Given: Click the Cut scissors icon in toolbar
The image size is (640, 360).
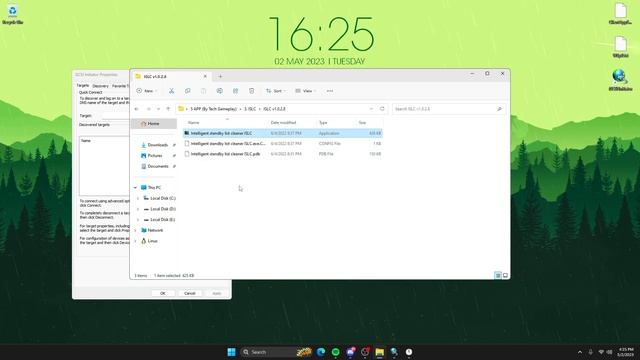Looking at the screenshot, I should 171,91.
